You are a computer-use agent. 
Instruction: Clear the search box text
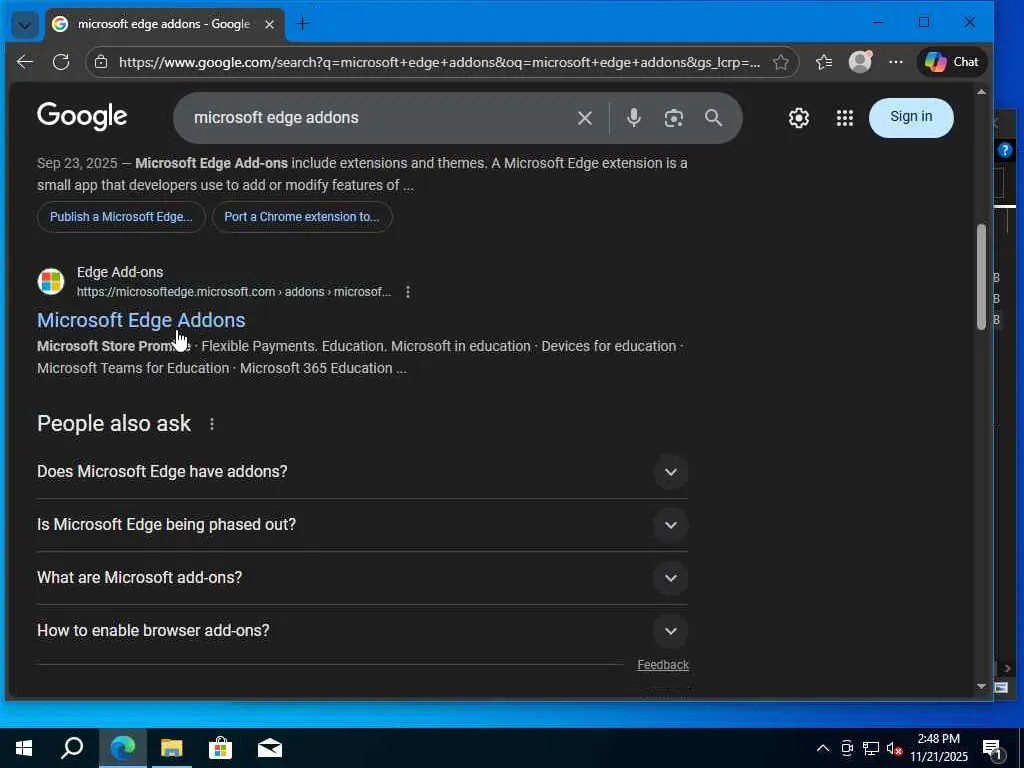[584, 118]
